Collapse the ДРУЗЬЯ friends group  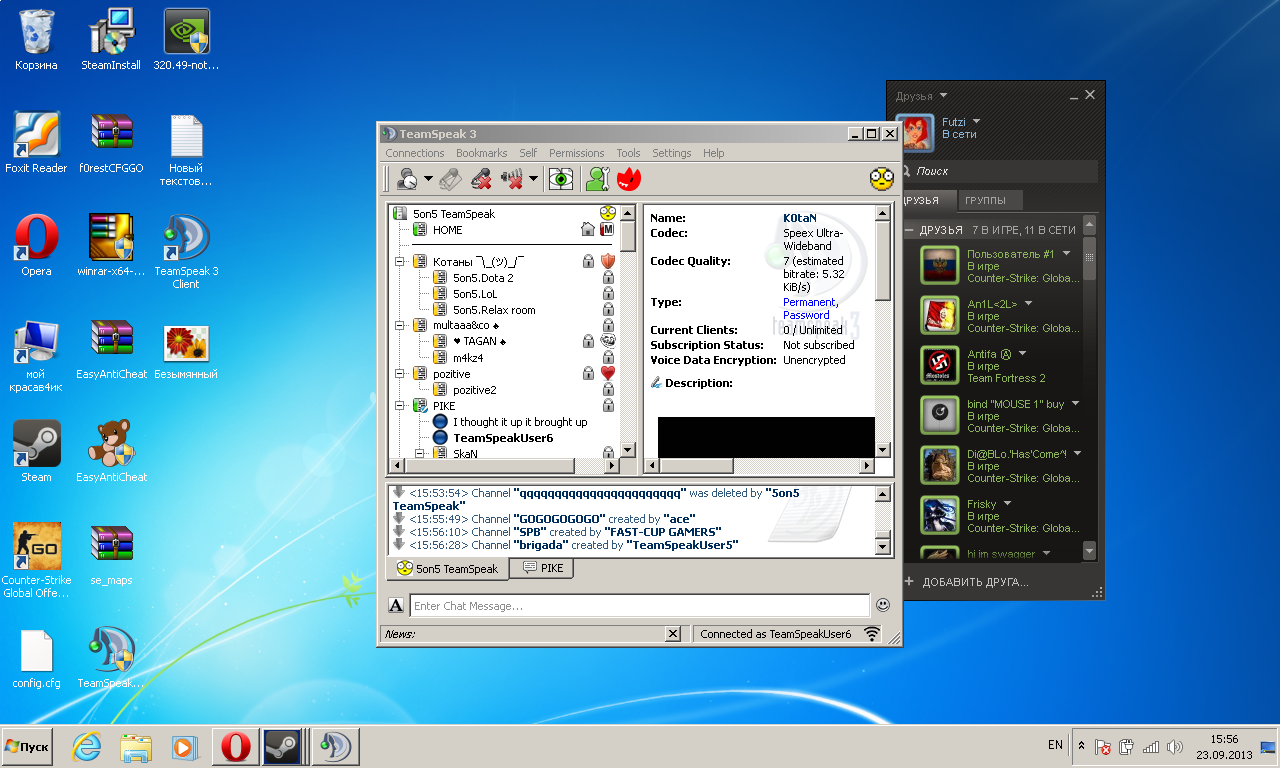coord(909,230)
